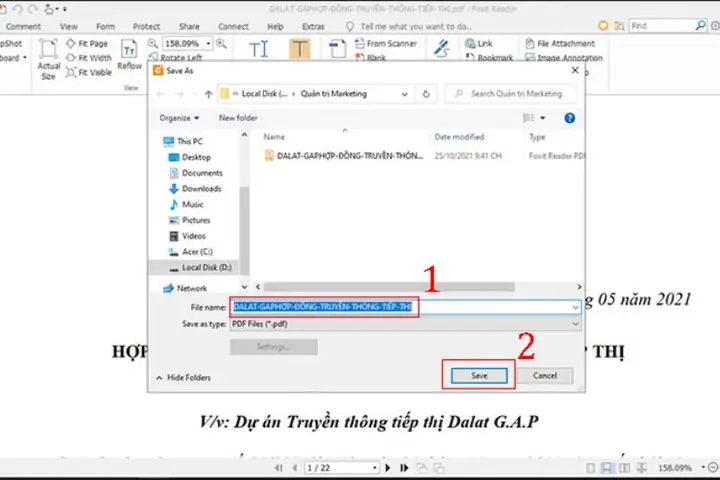
Task: Click the zoom in magnifier icon
Action: (x=221, y=44)
